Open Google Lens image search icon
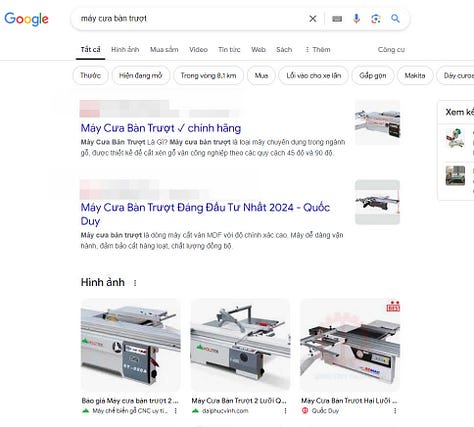This screenshot has height=427, width=474. 376,19
